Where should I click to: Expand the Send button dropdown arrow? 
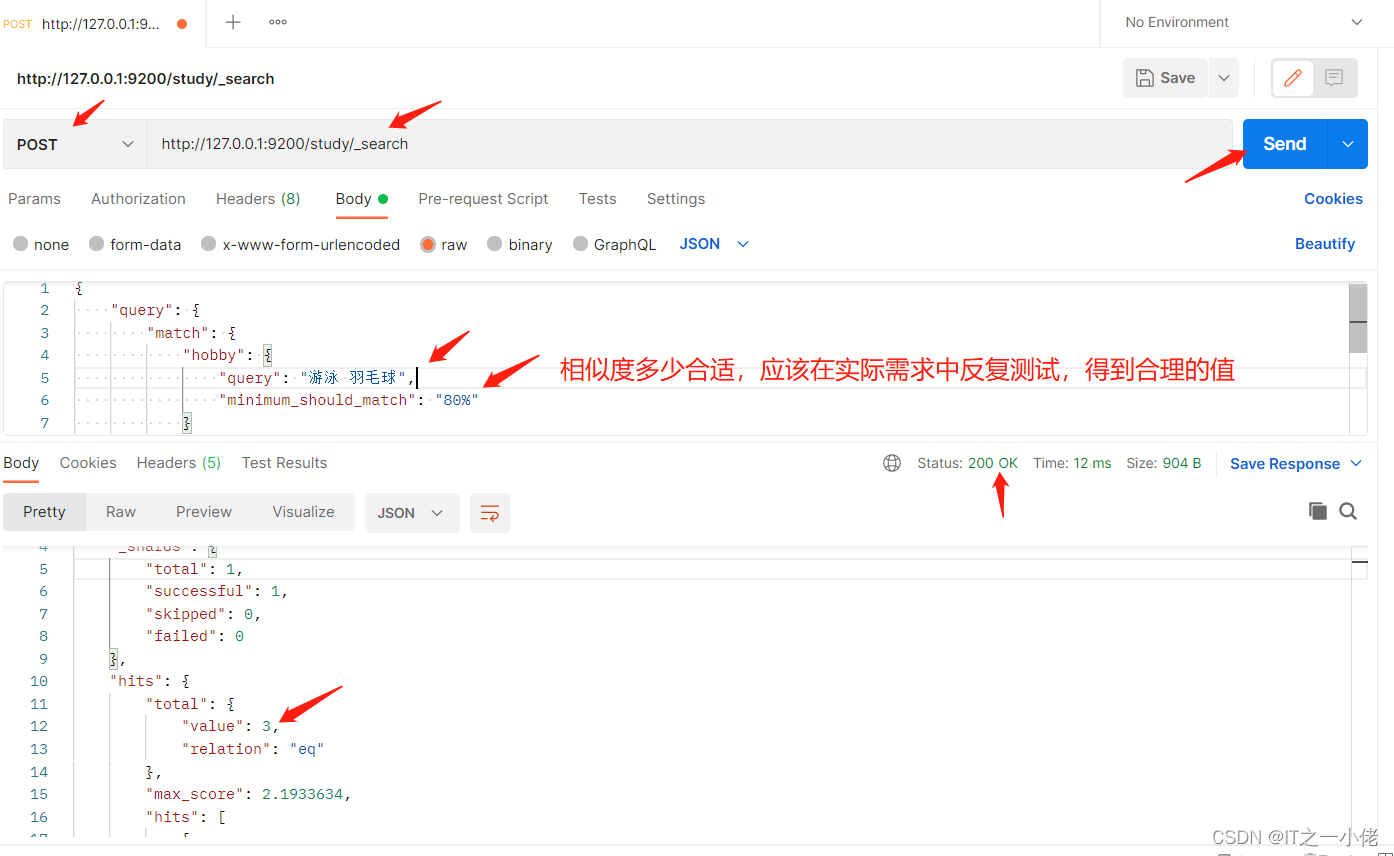pyautogui.click(x=1348, y=144)
